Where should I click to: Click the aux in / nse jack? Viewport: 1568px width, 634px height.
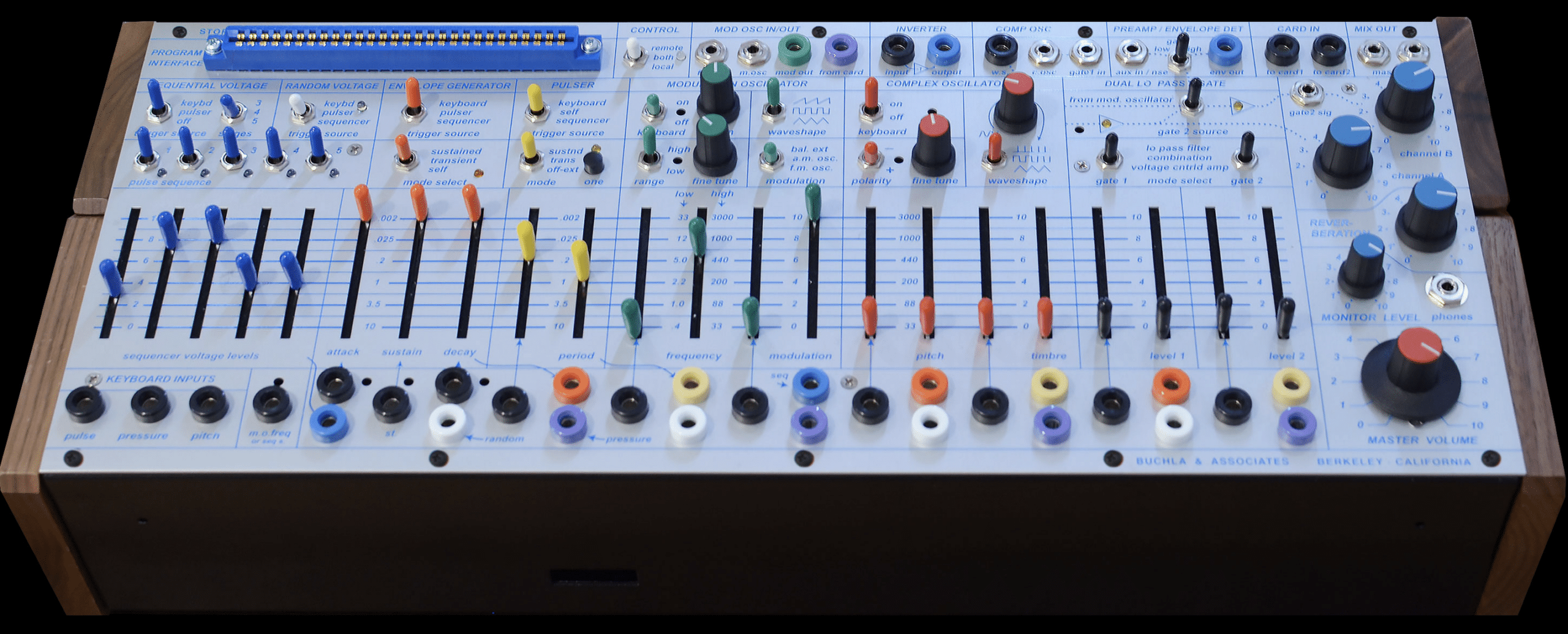click(1131, 54)
